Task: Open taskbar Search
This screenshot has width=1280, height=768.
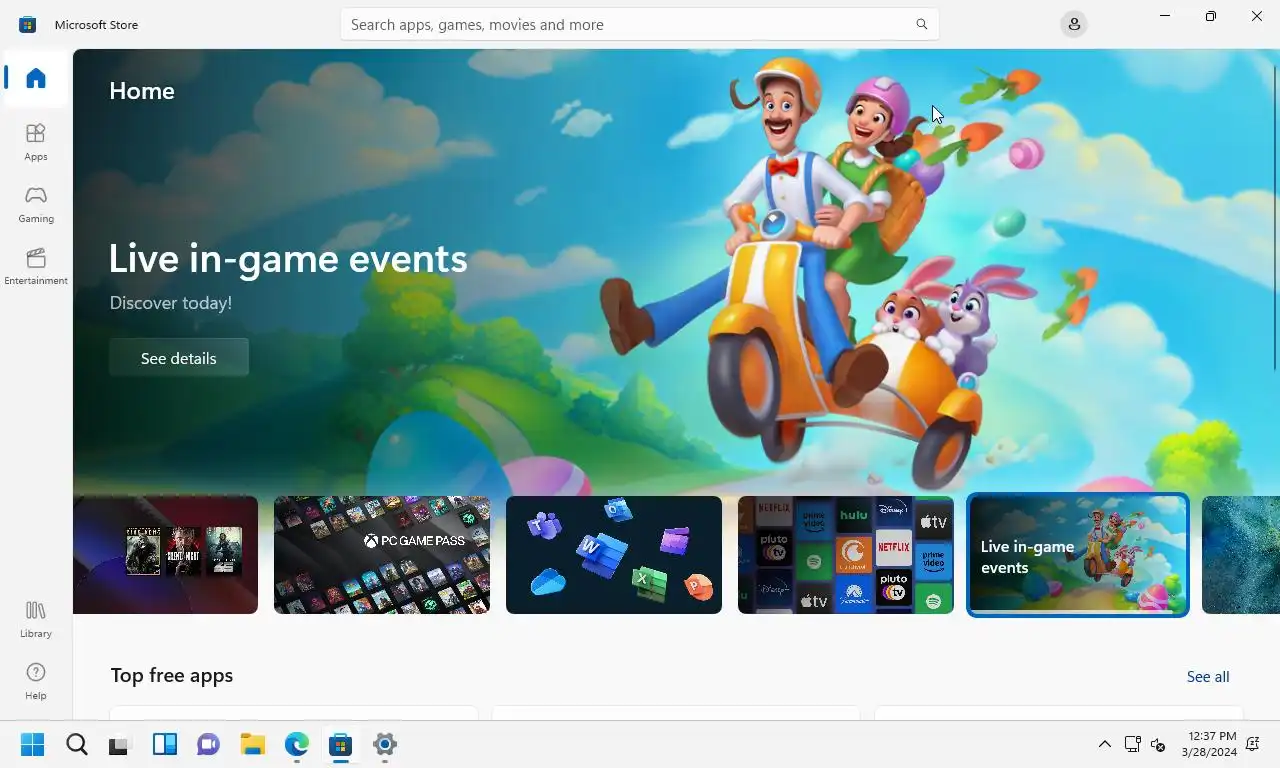Action: (x=77, y=744)
